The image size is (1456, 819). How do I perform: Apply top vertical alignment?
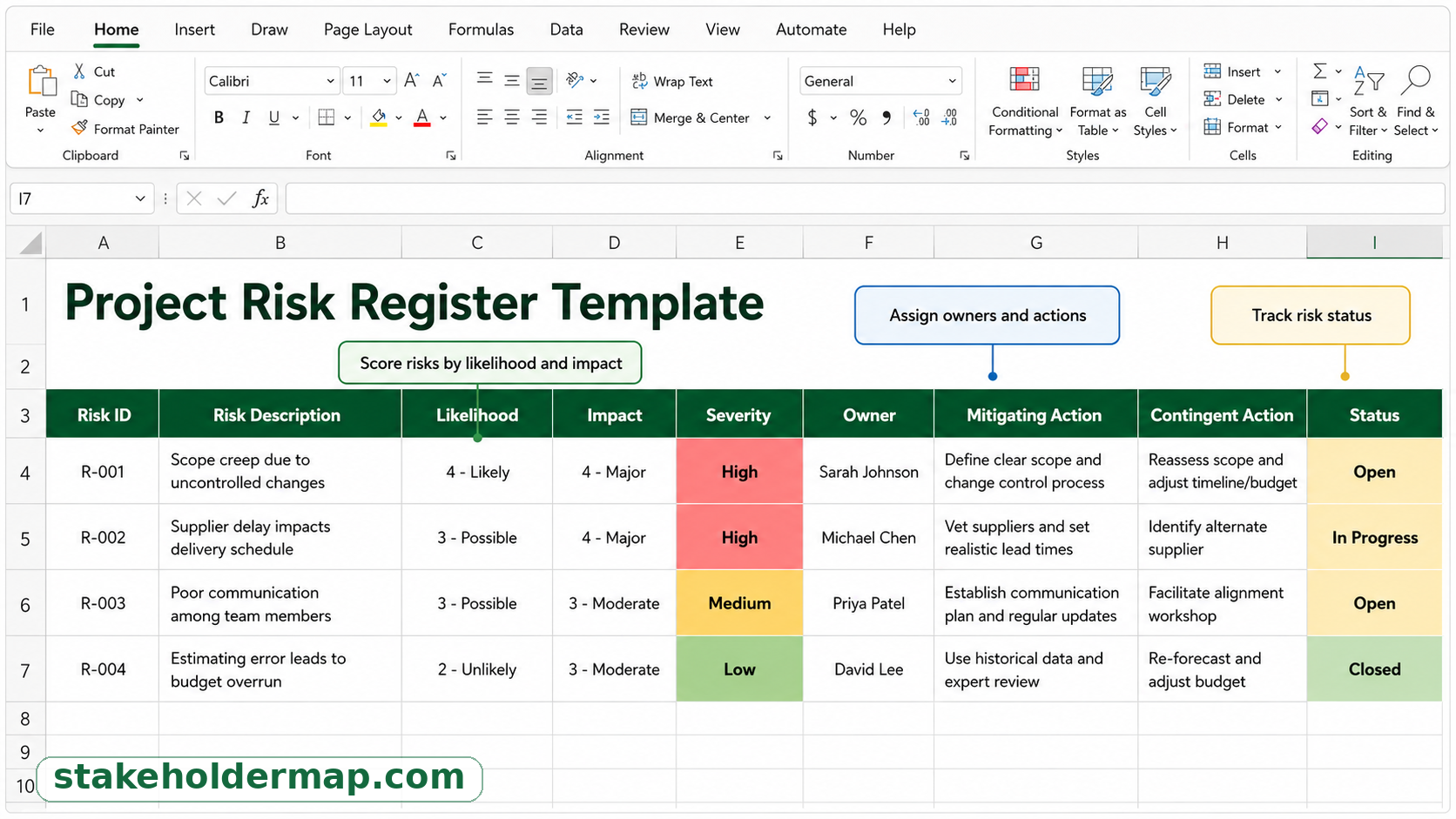pyautogui.click(x=485, y=80)
